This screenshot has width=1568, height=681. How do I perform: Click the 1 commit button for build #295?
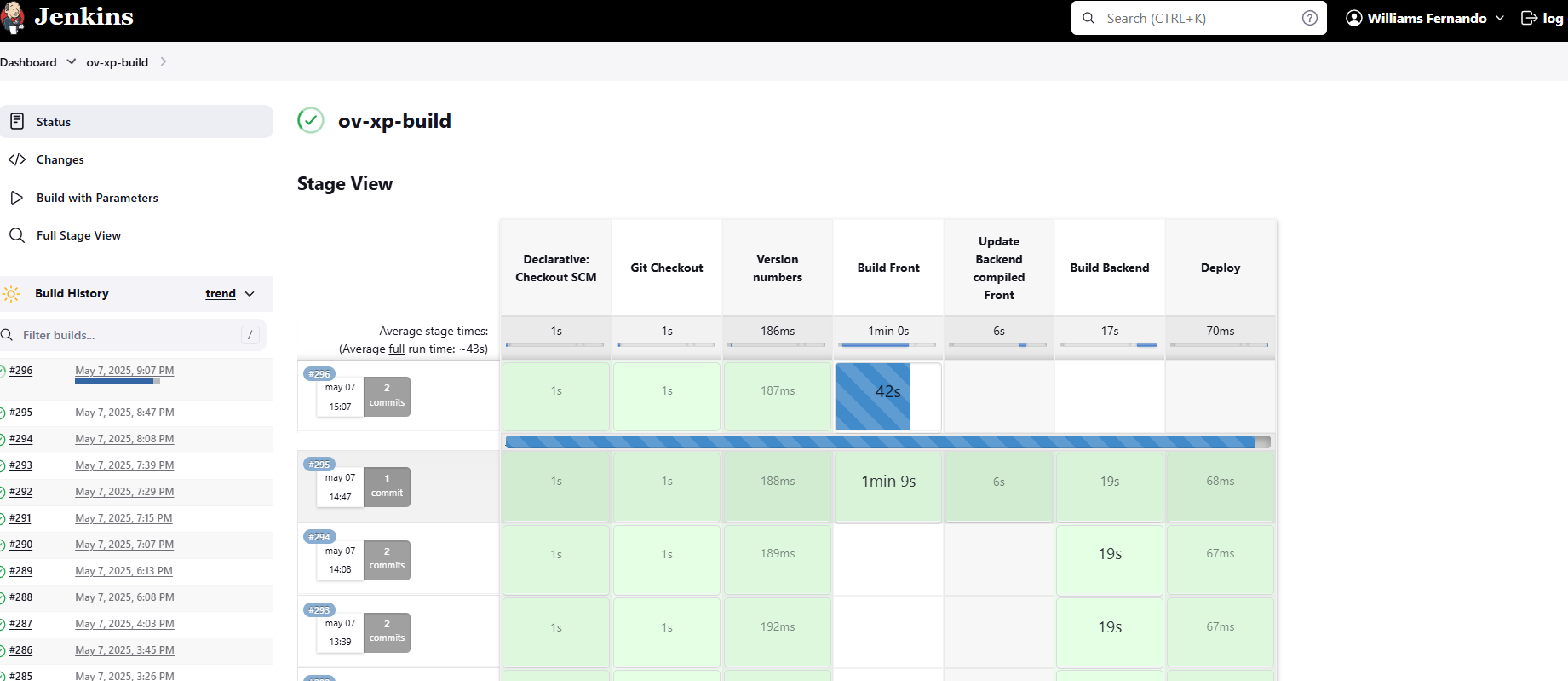[x=387, y=487]
